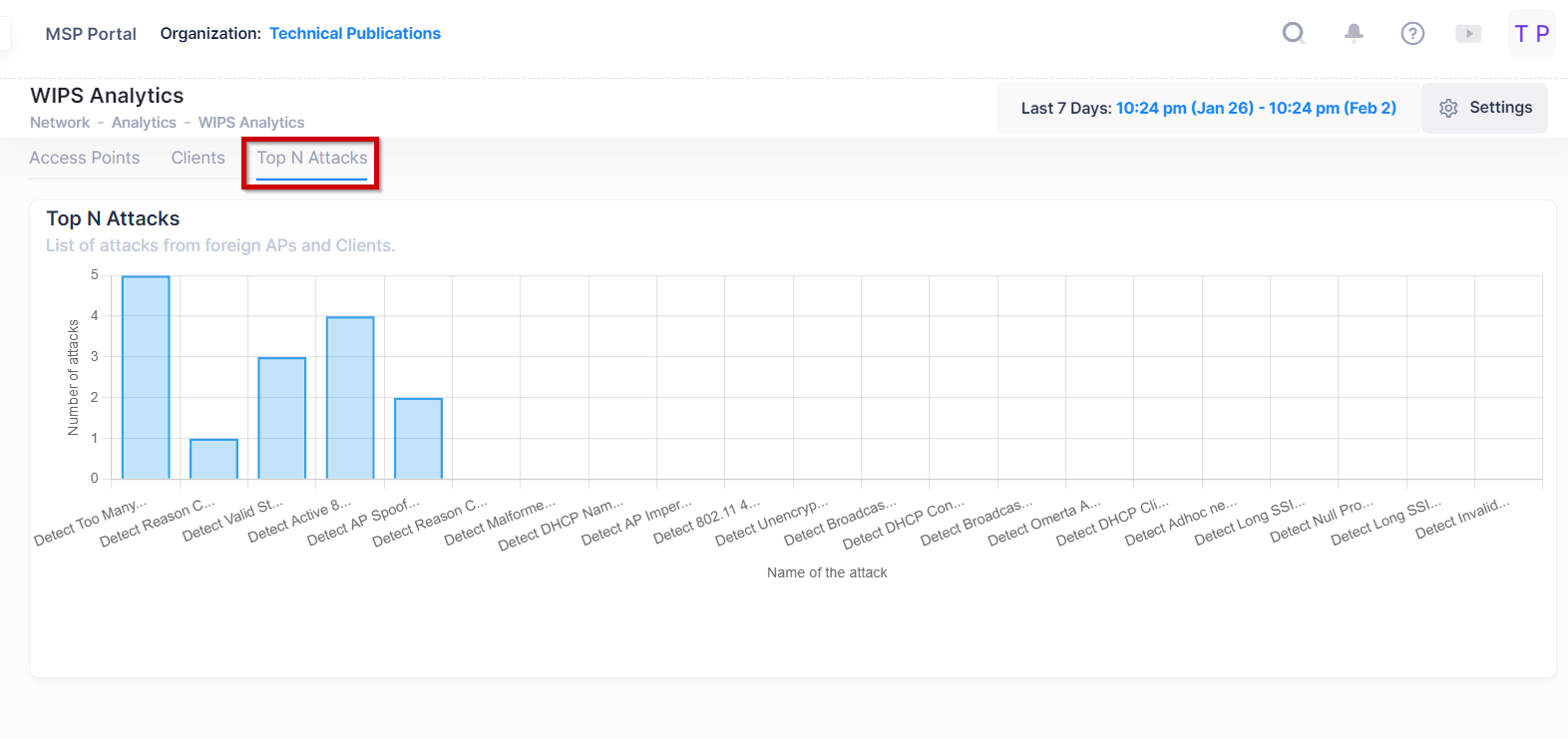
Task: Click the Detect Too Many bar in chart
Action: coord(146,378)
